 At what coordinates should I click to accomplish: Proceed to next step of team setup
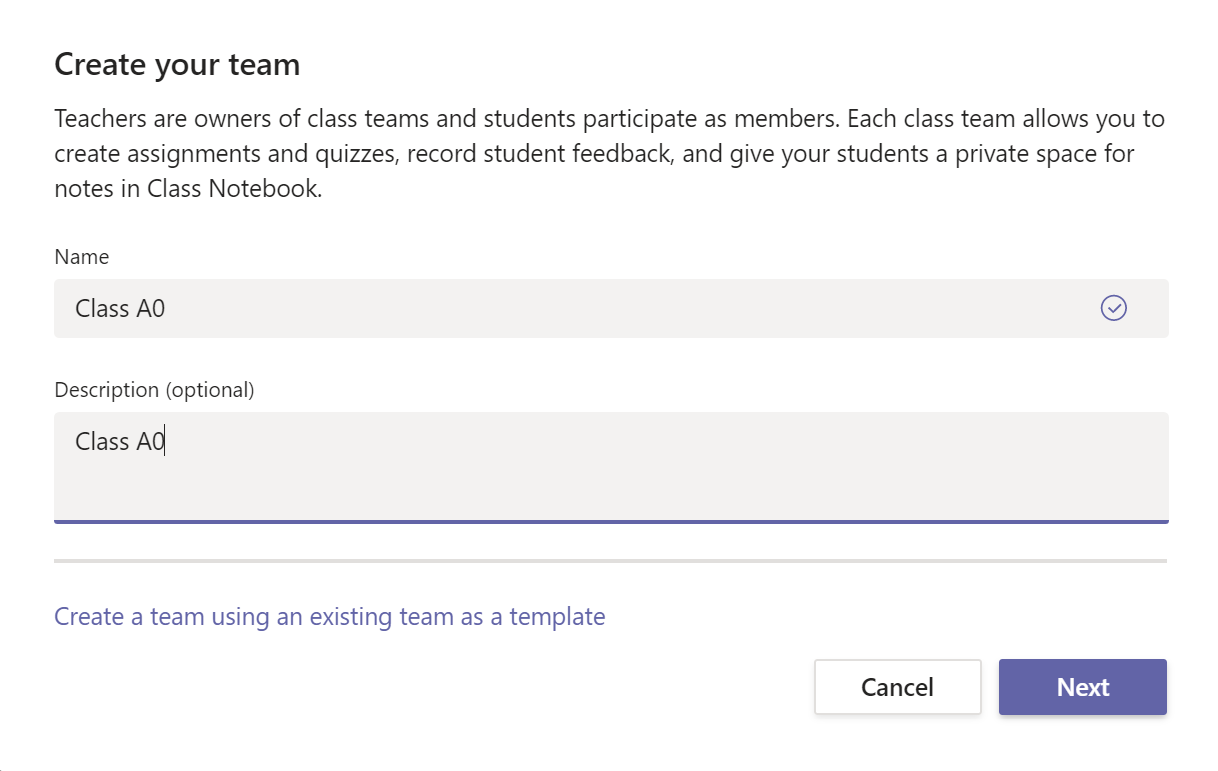tap(1082, 687)
